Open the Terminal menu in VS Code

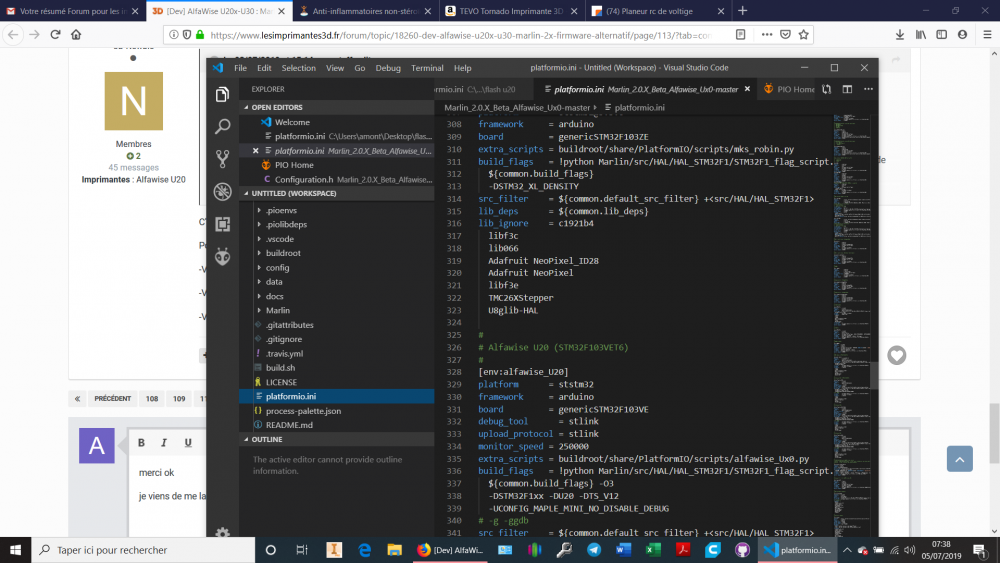[x=427, y=68]
